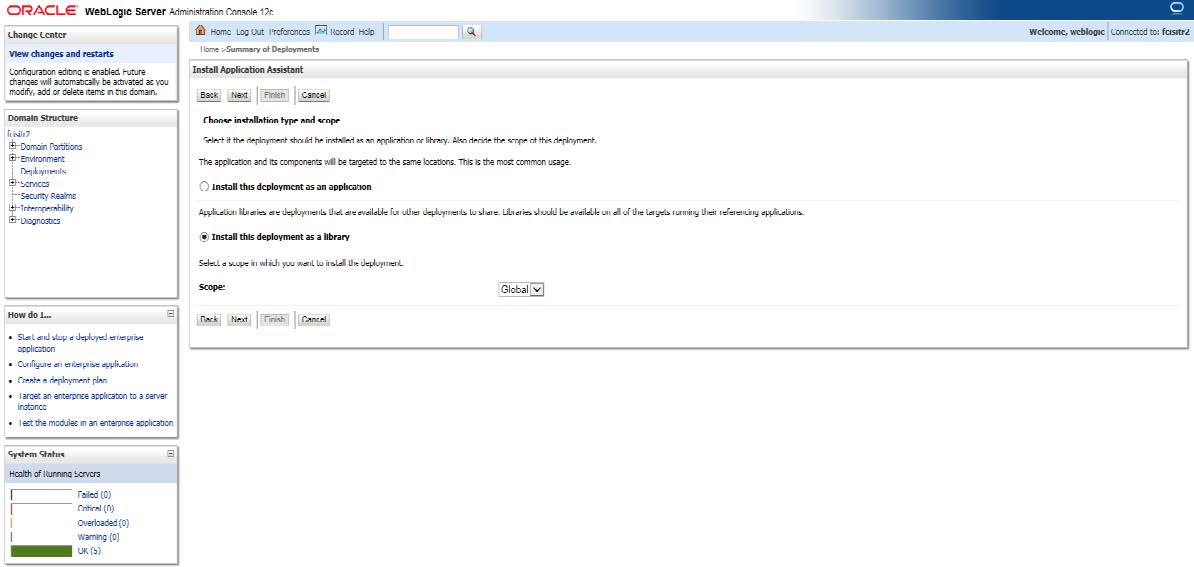
Task: Click the top disabled Finish button
Action: [274, 96]
